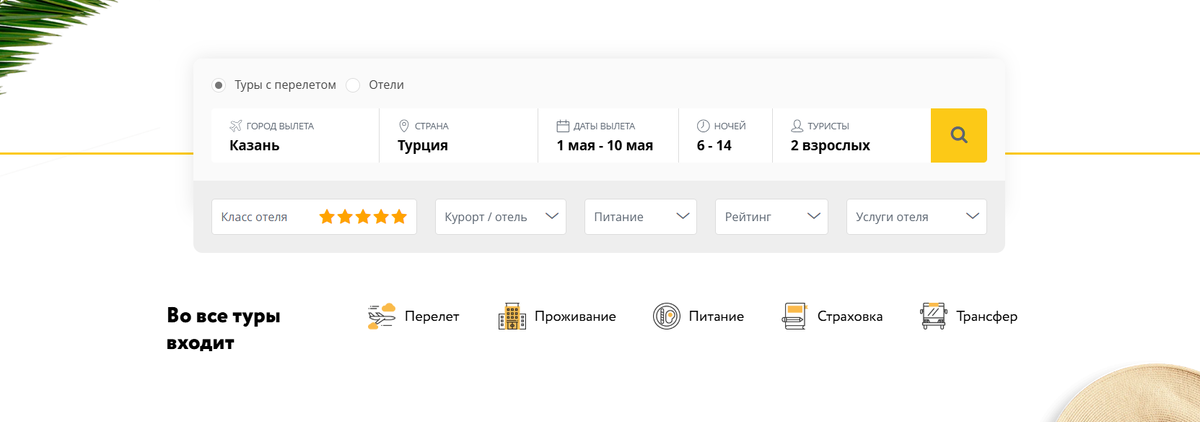Set hotel class to one star
Viewport: 1200px width, 422px height.
click(327, 217)
